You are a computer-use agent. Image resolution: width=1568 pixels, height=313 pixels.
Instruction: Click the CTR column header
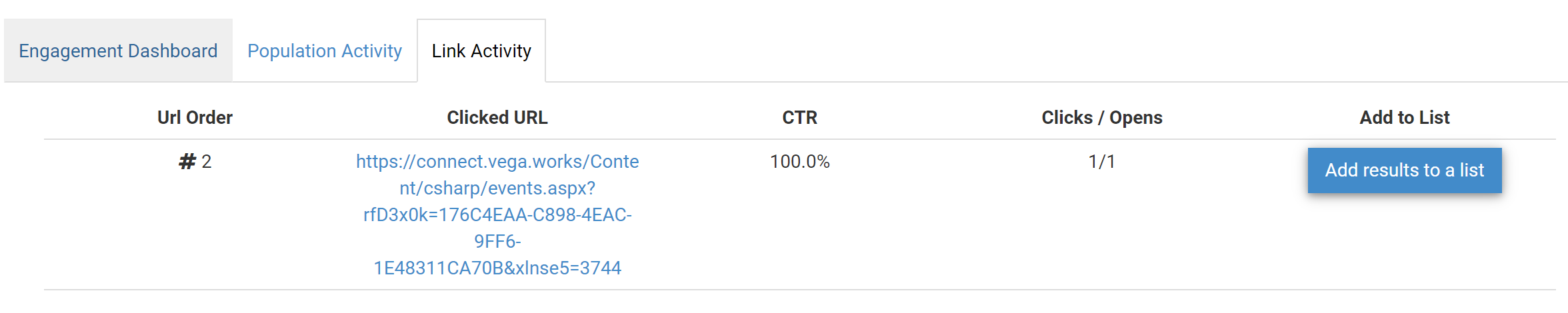tap(799, 117)
